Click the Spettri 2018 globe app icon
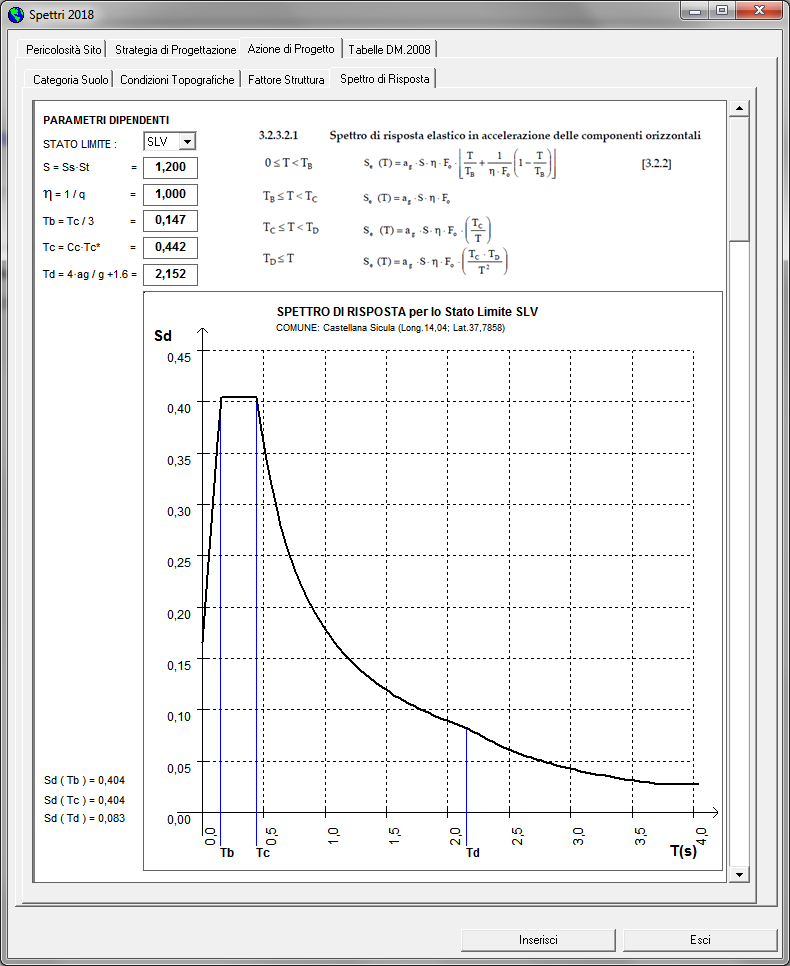The height and width of the screenshot is (966, 790). click(15, 14)
